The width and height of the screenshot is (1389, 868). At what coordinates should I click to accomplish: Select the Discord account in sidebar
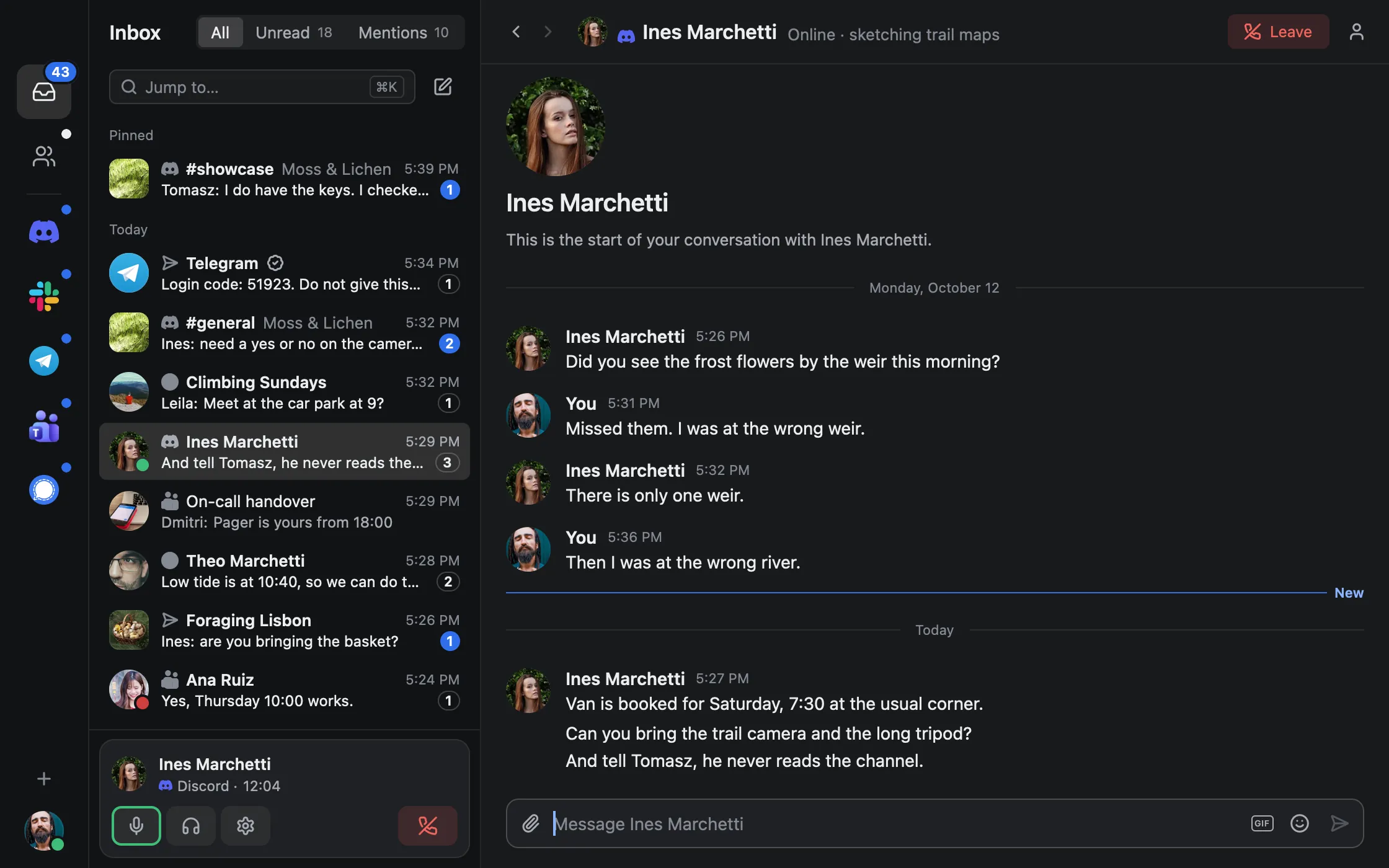44,232
